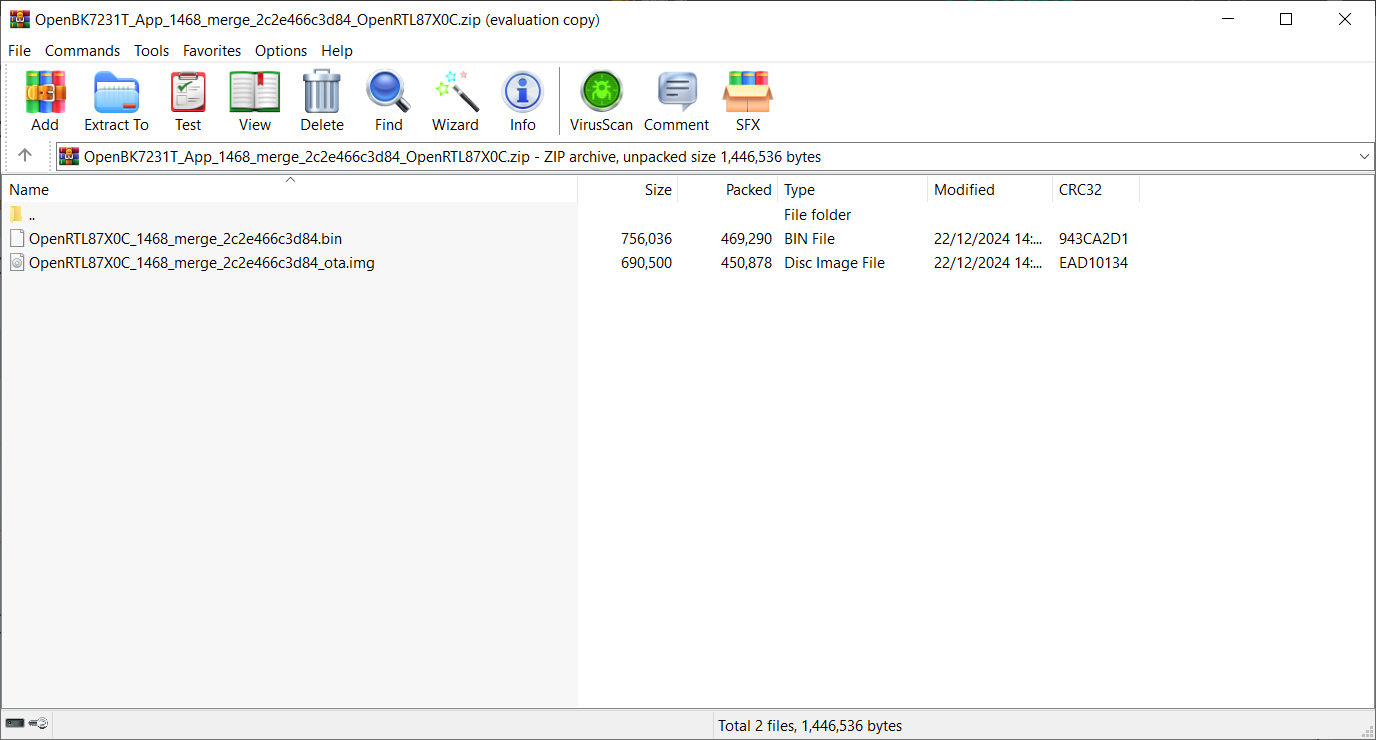Click the key icon in status bar

coord(38,723)
